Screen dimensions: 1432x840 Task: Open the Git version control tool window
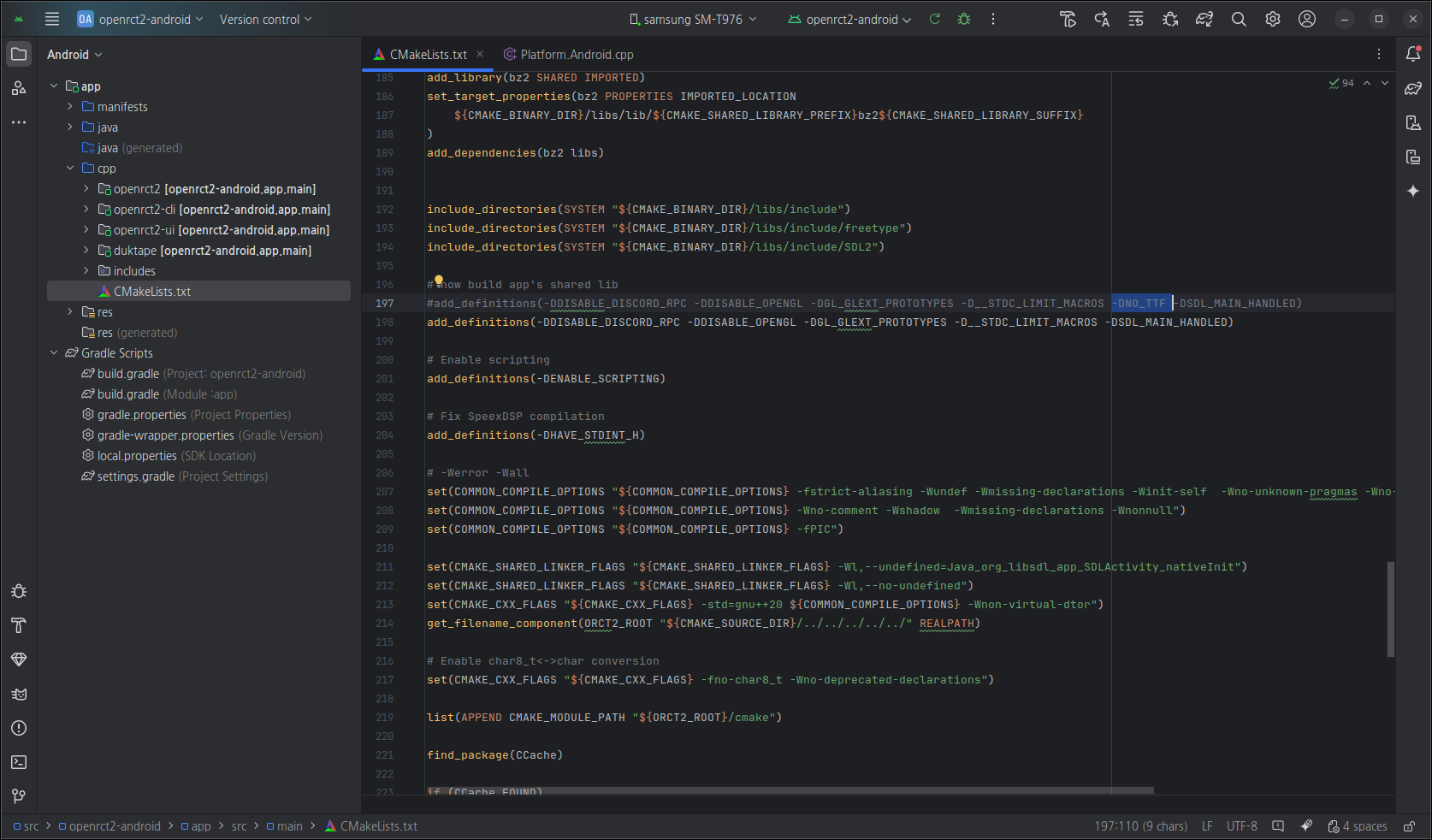(19, 796)
